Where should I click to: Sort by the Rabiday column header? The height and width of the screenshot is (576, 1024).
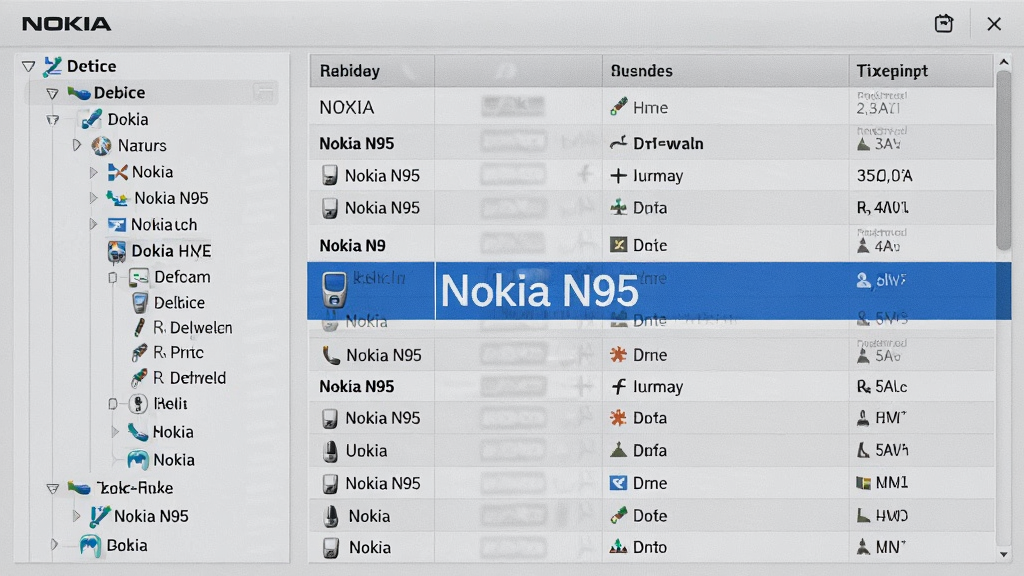pyautogui.click(x=372, y=71)
